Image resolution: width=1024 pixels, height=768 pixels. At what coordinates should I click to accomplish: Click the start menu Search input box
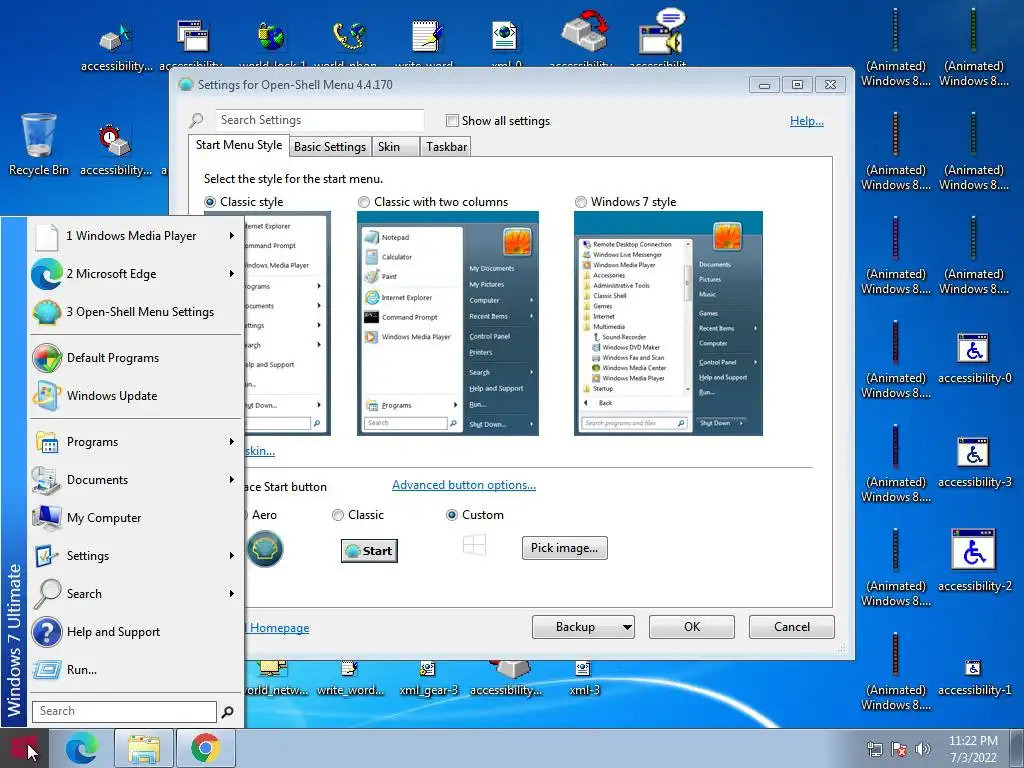click(124, 711)
